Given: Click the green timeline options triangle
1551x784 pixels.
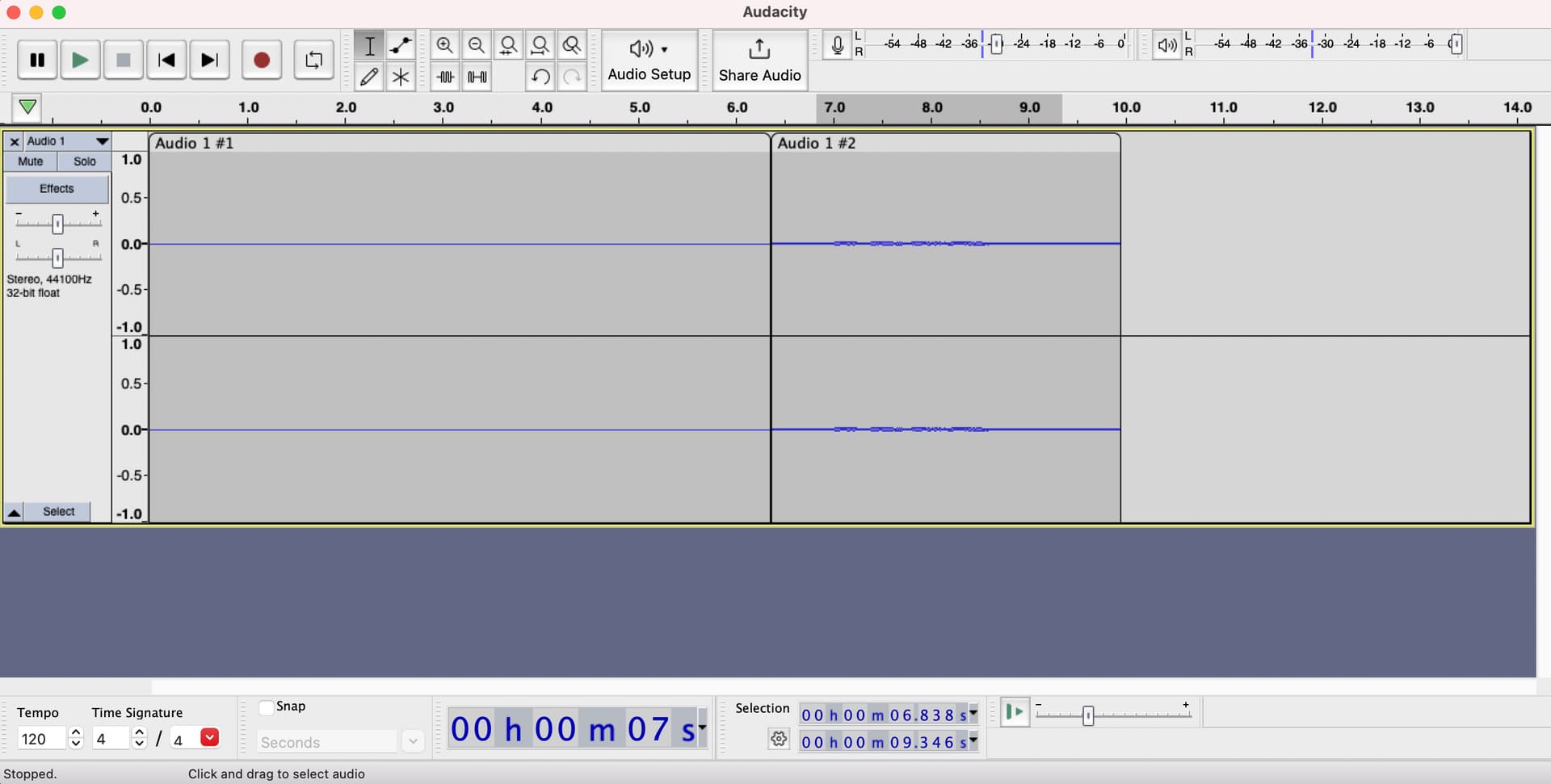Looking at the screenshot, I should 27,107.
